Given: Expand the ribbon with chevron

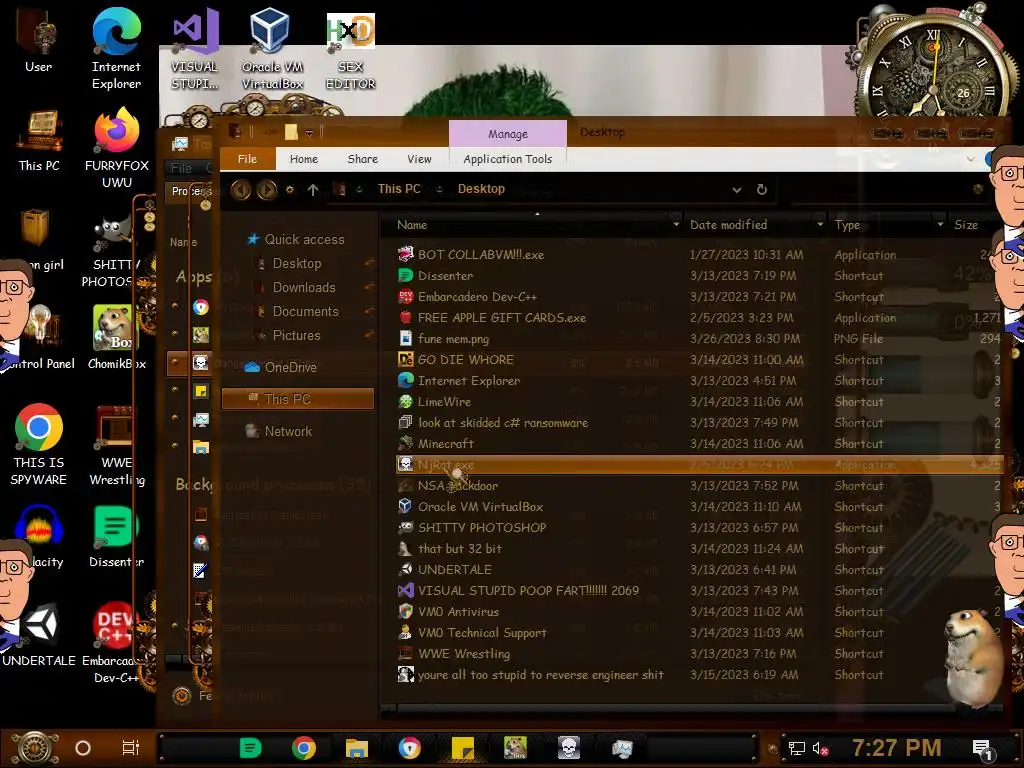Looking at the screenshot, I should (970, 159).
